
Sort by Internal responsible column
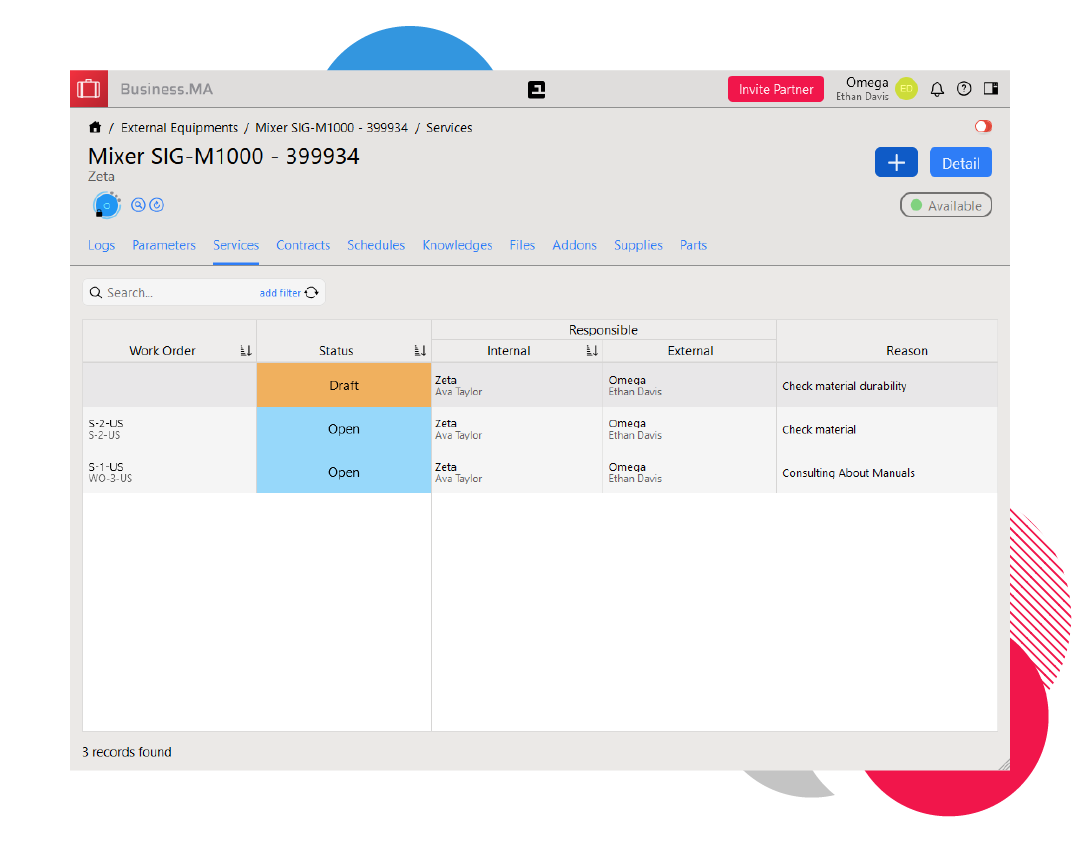592,351
